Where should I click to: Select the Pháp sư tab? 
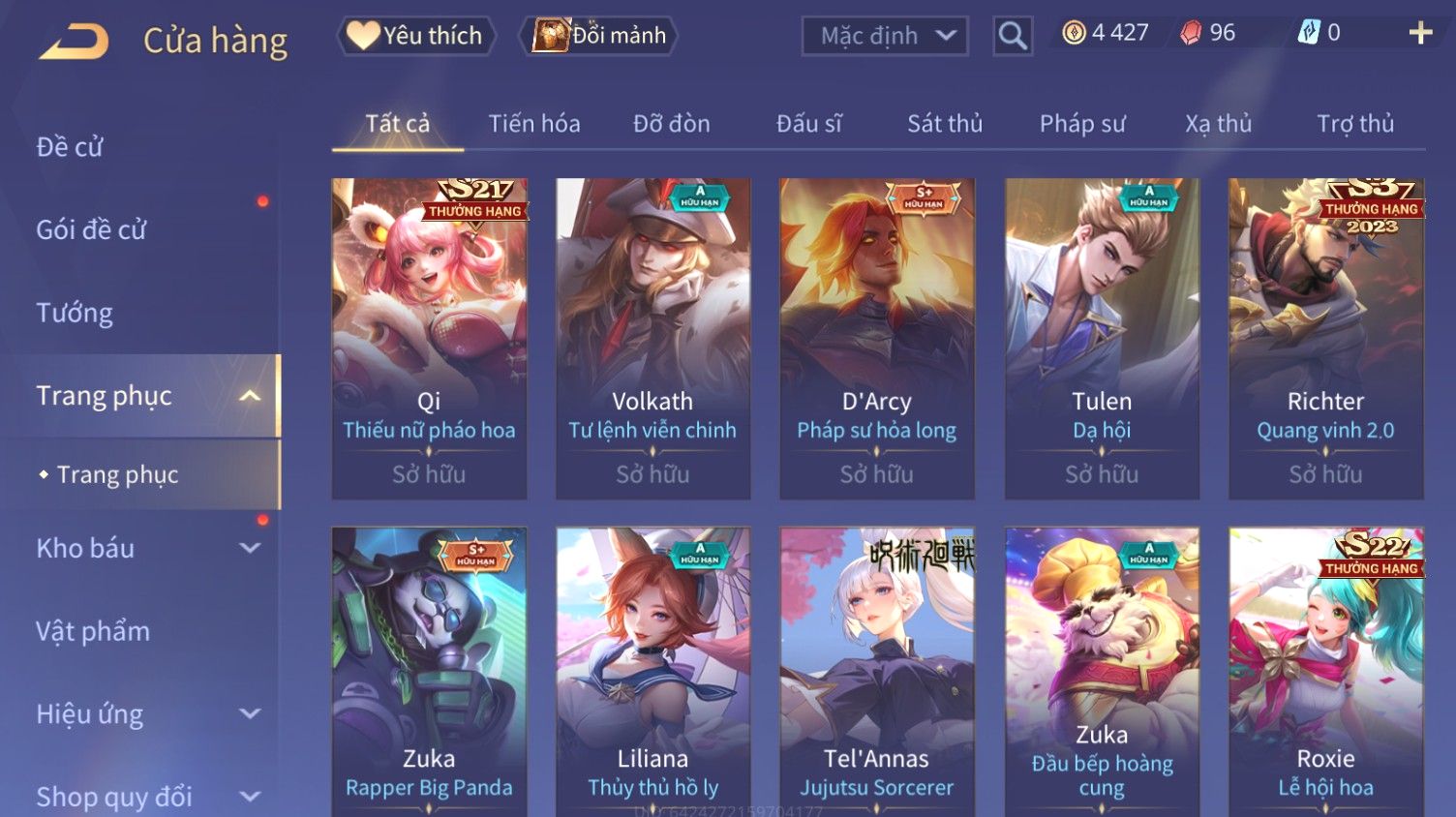[x=1082, y=124]
